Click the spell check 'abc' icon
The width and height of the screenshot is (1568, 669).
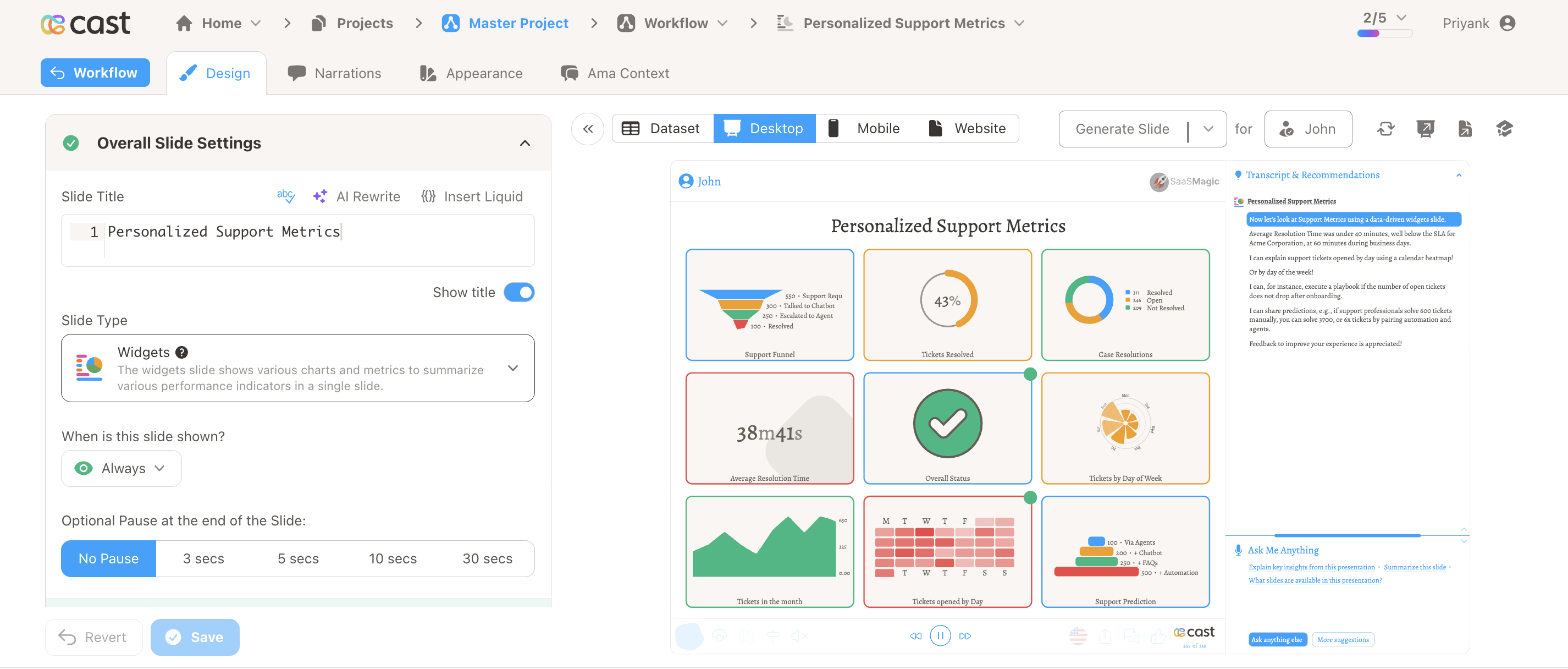[285, 195]
